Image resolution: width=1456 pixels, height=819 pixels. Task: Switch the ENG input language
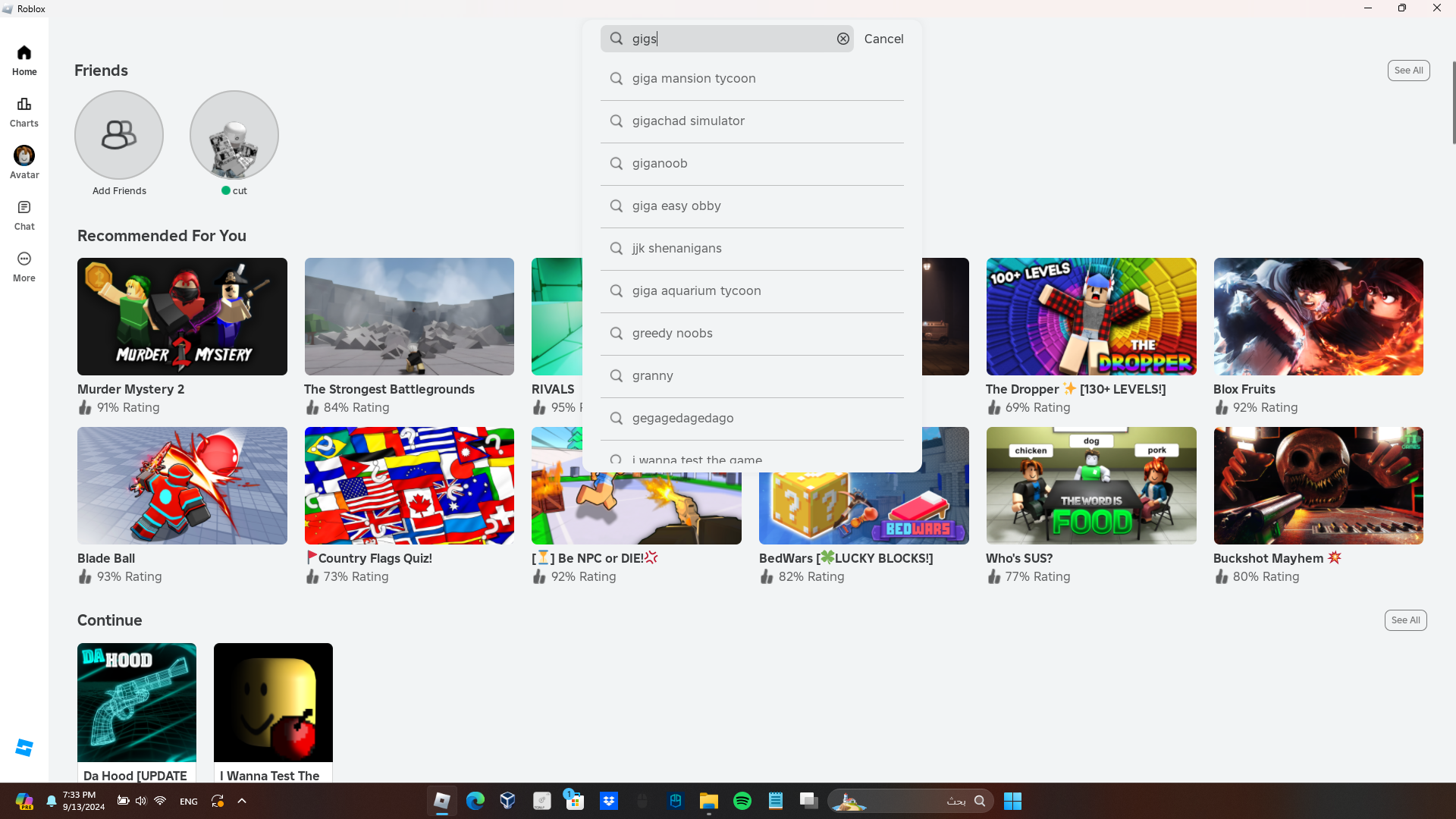click(x=189, y=801)
